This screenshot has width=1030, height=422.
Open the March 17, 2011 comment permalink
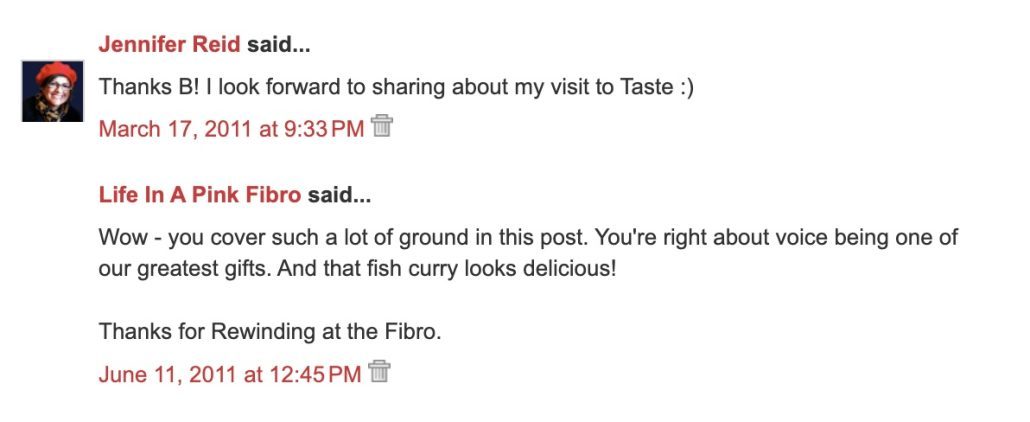tap(231, 129)
